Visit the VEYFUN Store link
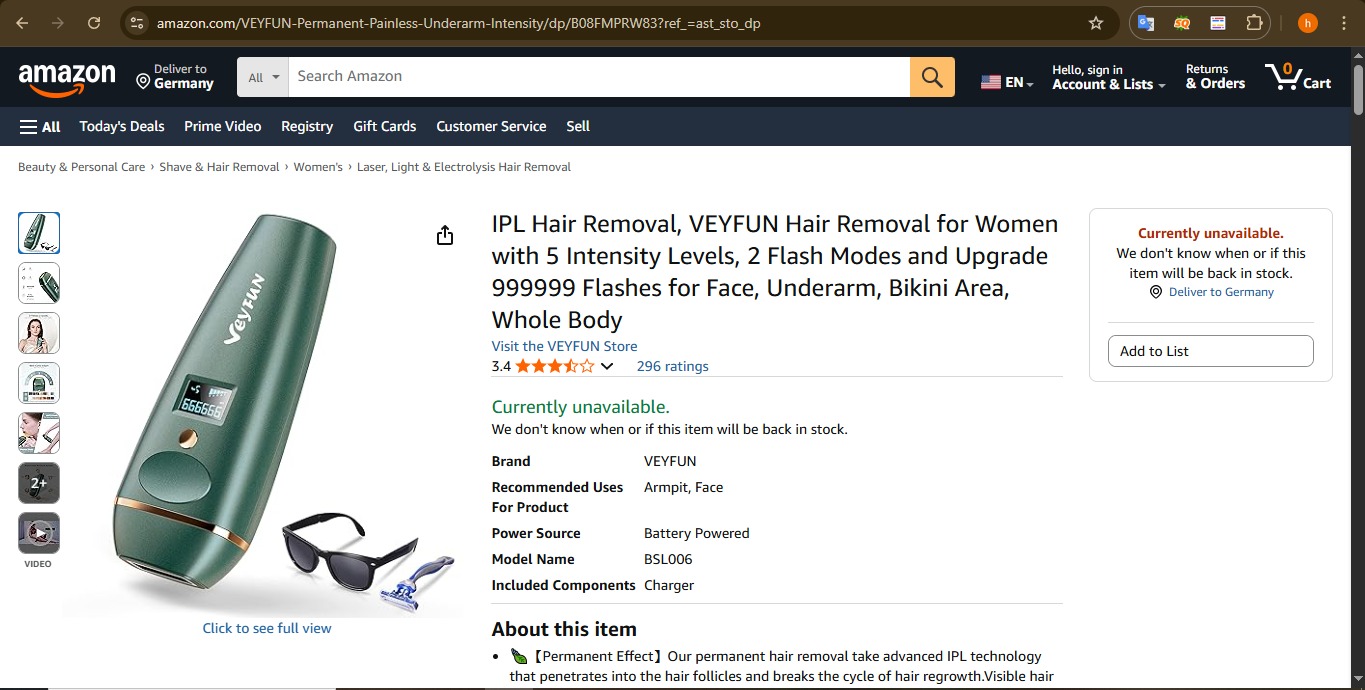The height and width of the screenshot is (690, 1365). coord(564,346)
